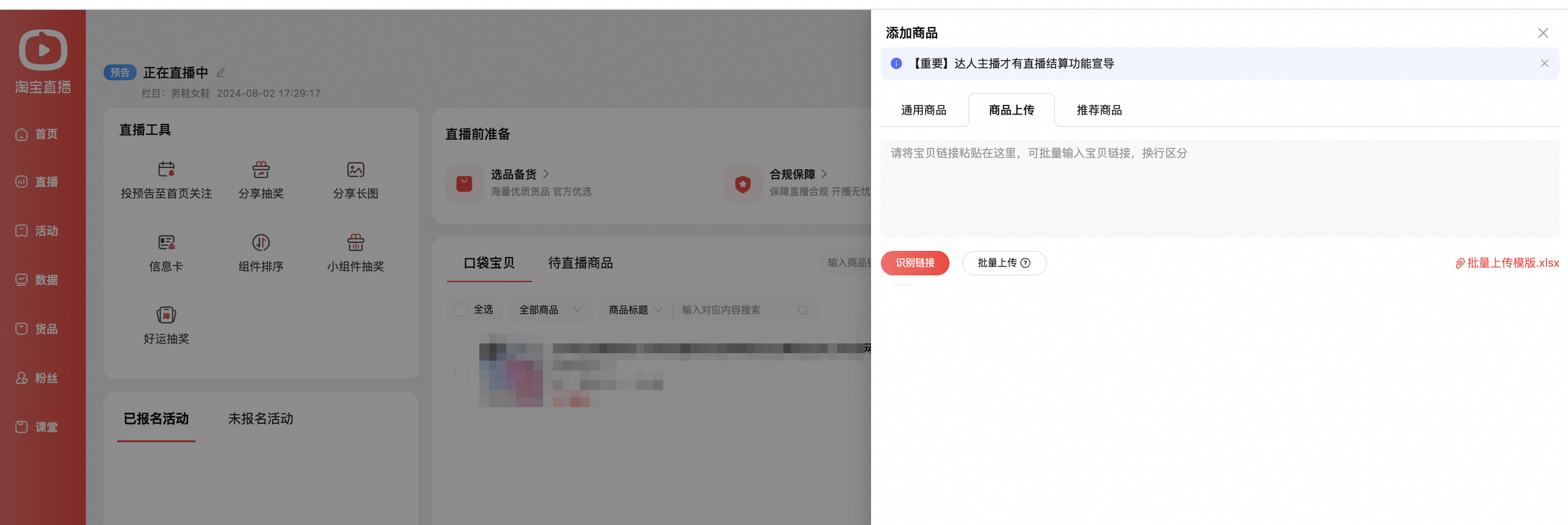Tick the 全选 select-all checkbox
Image resolution: width=1568 pixels, height=525 pixels.
[460, 310]
